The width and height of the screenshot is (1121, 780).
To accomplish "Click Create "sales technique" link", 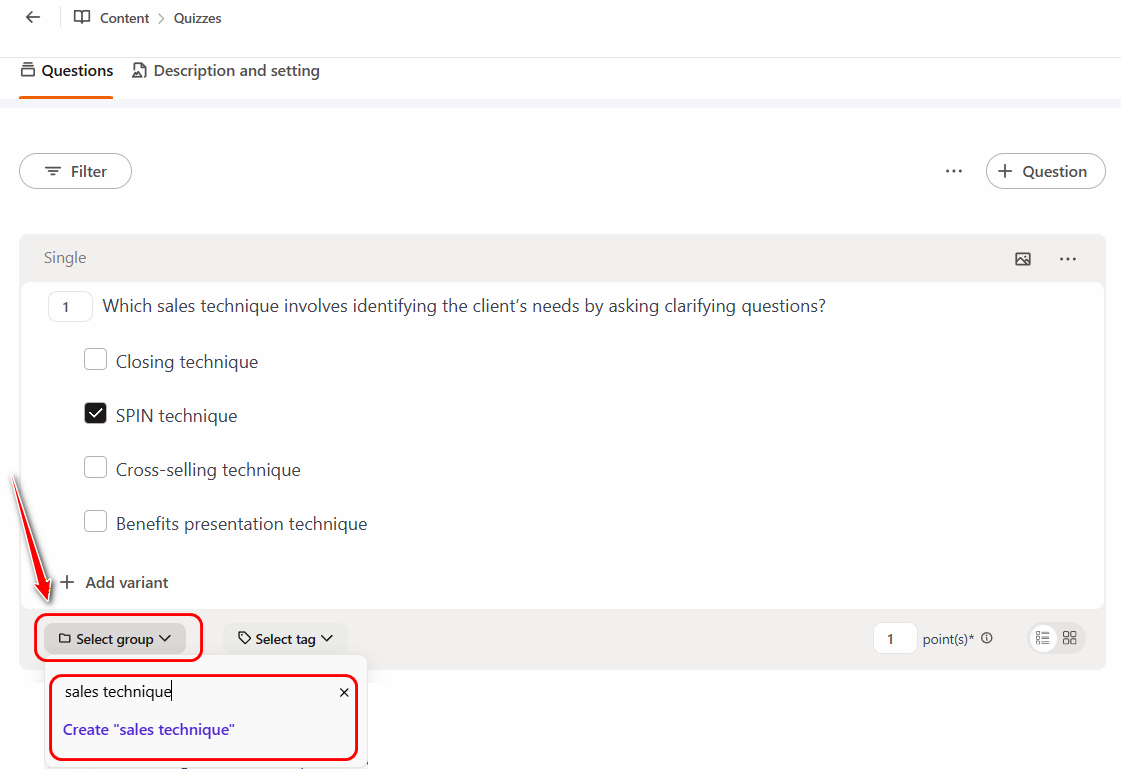I will pos(149,730).
